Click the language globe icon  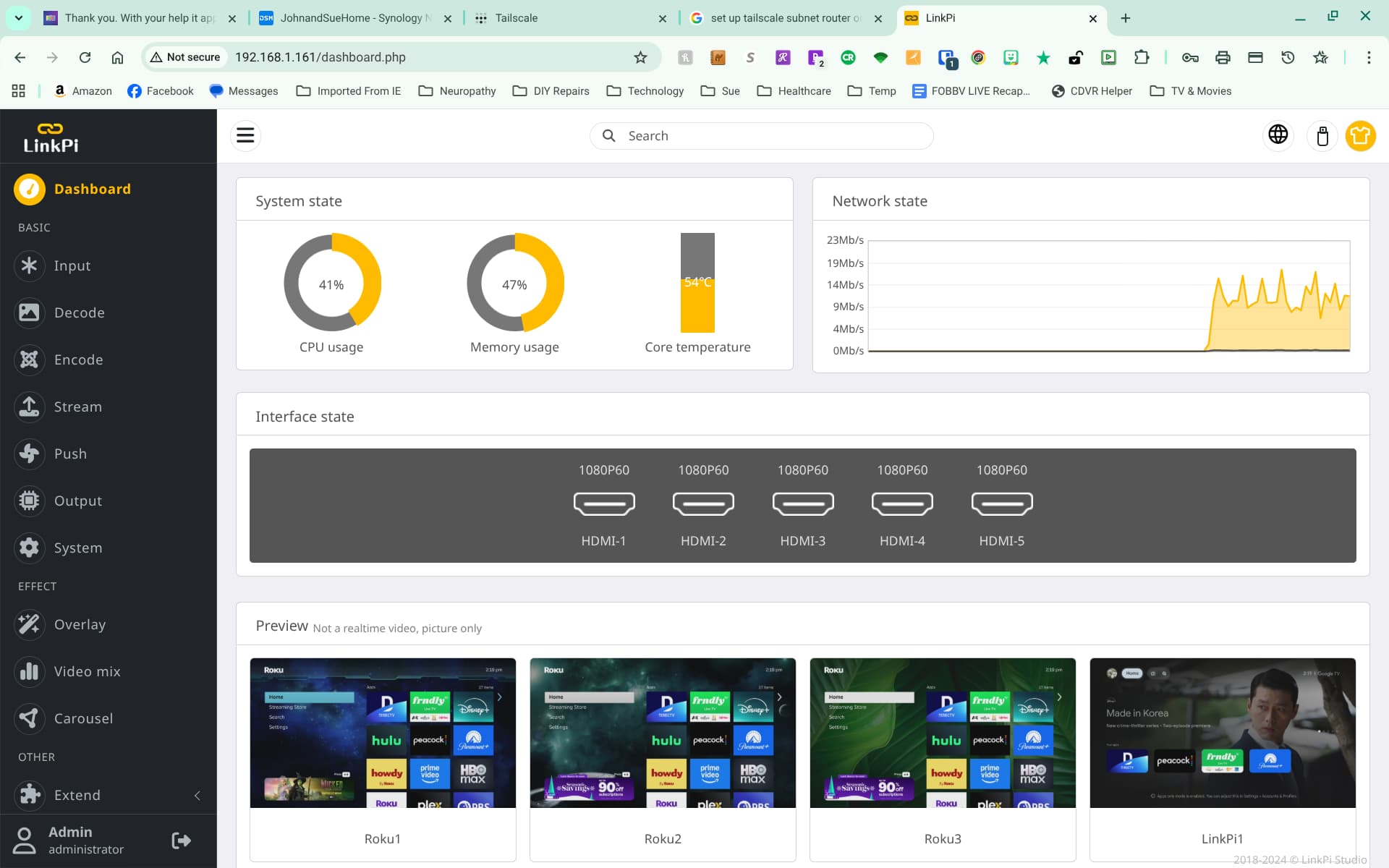pos(1278,135)
